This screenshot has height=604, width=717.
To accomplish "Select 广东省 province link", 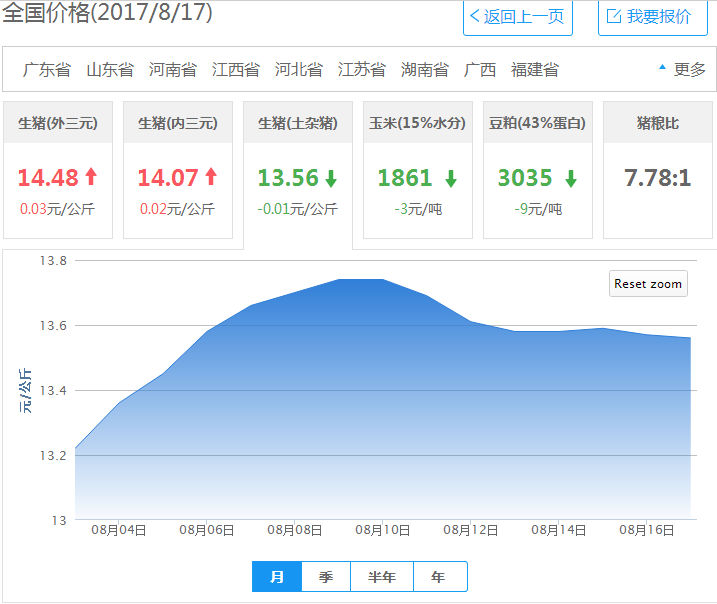I will pos(47,70).
